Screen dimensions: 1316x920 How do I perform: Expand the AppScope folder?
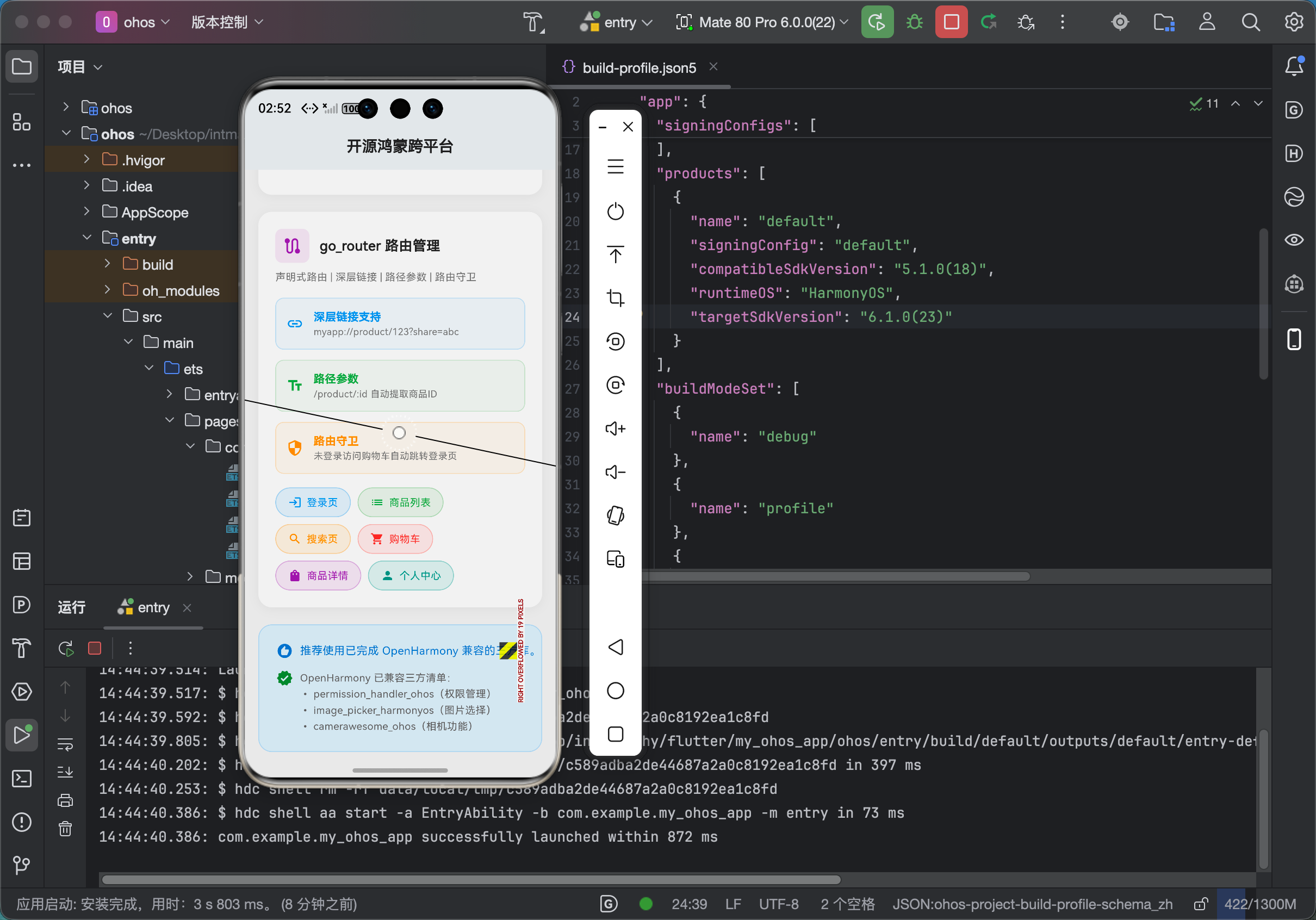pyautogui.click(x=87, y=211)
